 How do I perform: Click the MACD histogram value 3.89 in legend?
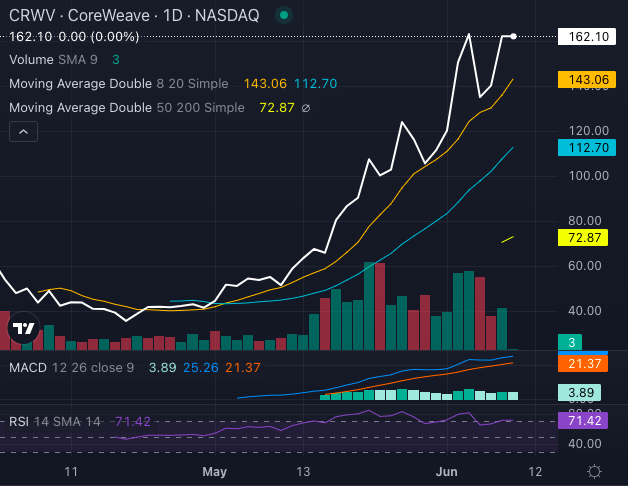163,367
